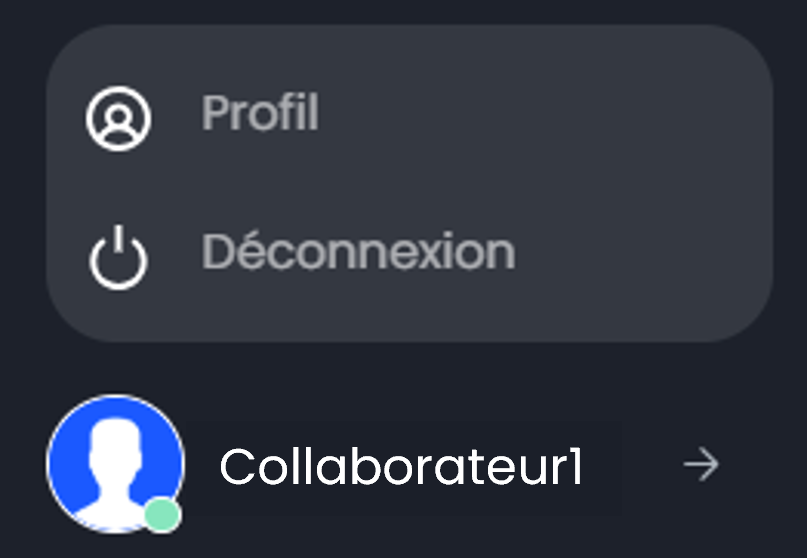View account through the Profil text

coord(260,113)
